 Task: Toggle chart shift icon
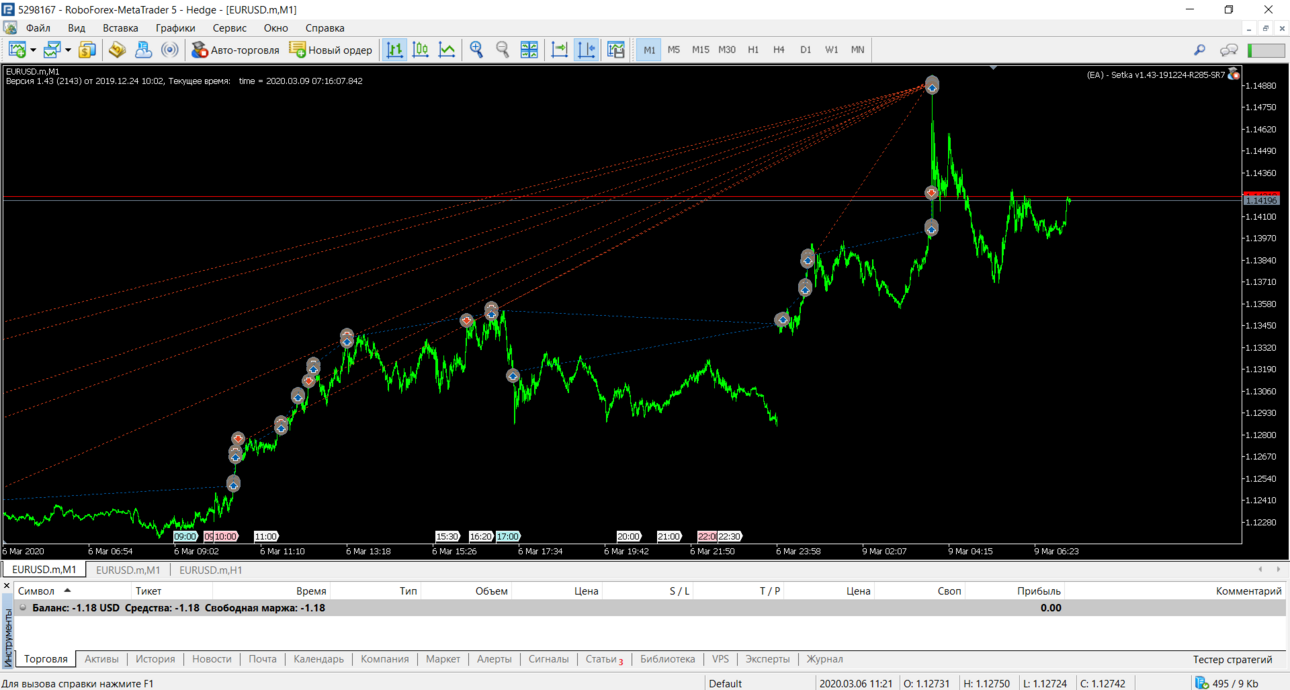click(x=586, y=49)
